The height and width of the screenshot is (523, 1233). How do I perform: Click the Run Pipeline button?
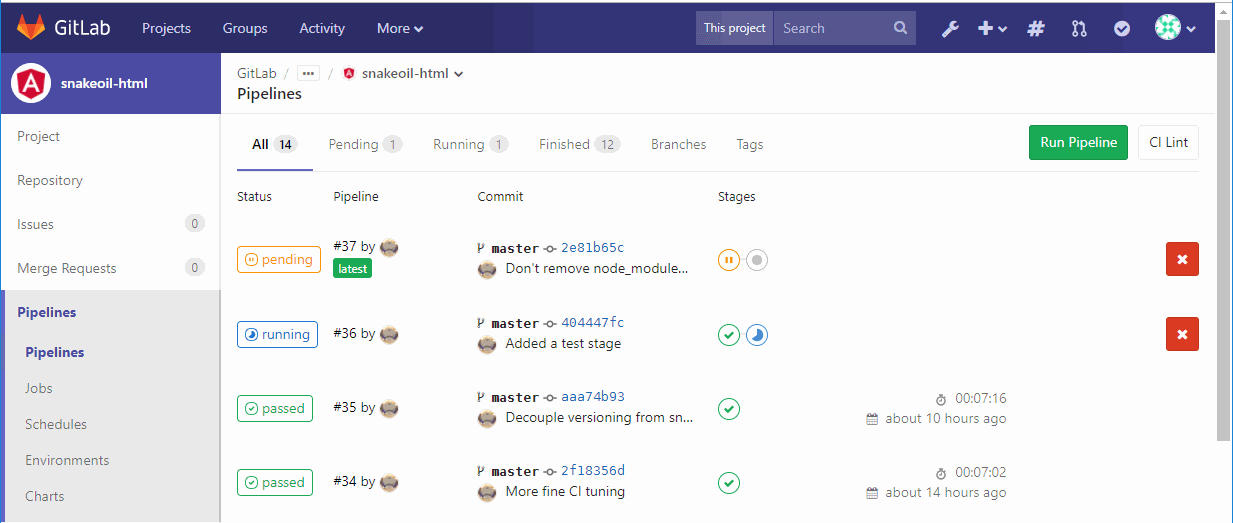(1078, 142)
